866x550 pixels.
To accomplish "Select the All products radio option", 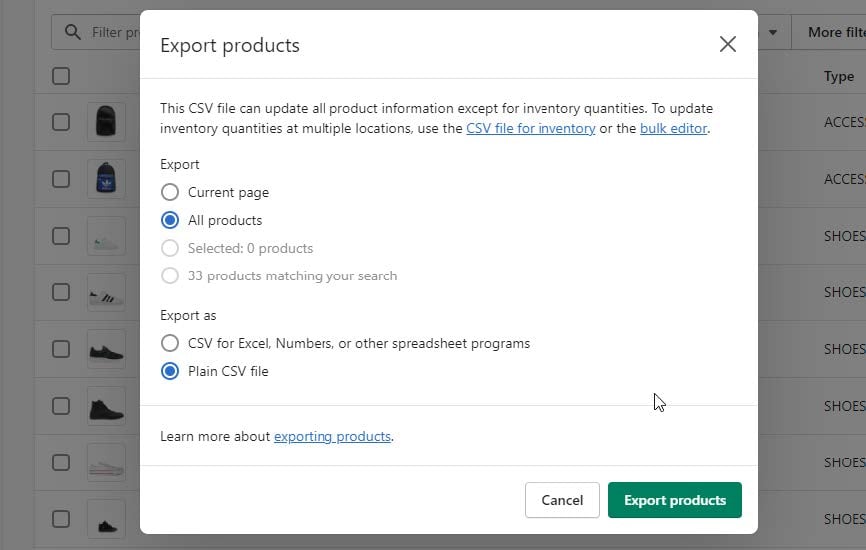I will coord(170,220).
